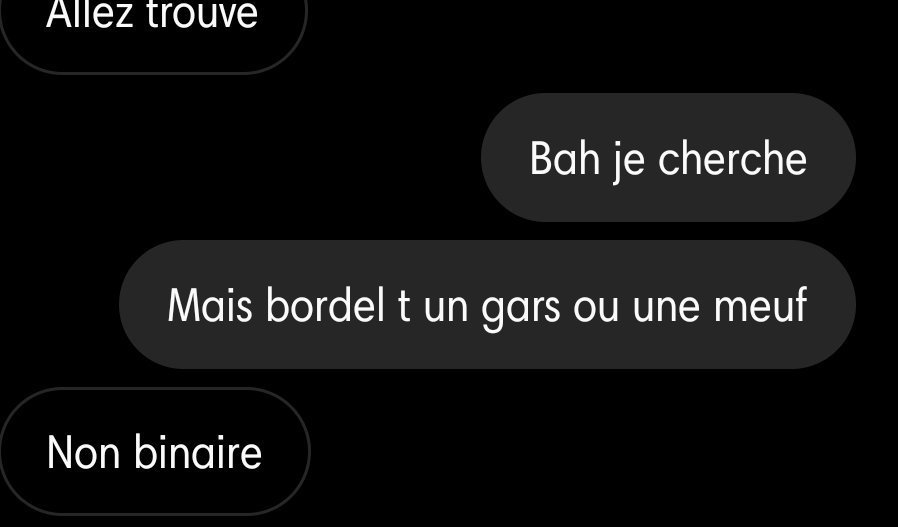Tap the word "je" in sent bubble
This screenshot has height=527, width=898.
point(629,162)
